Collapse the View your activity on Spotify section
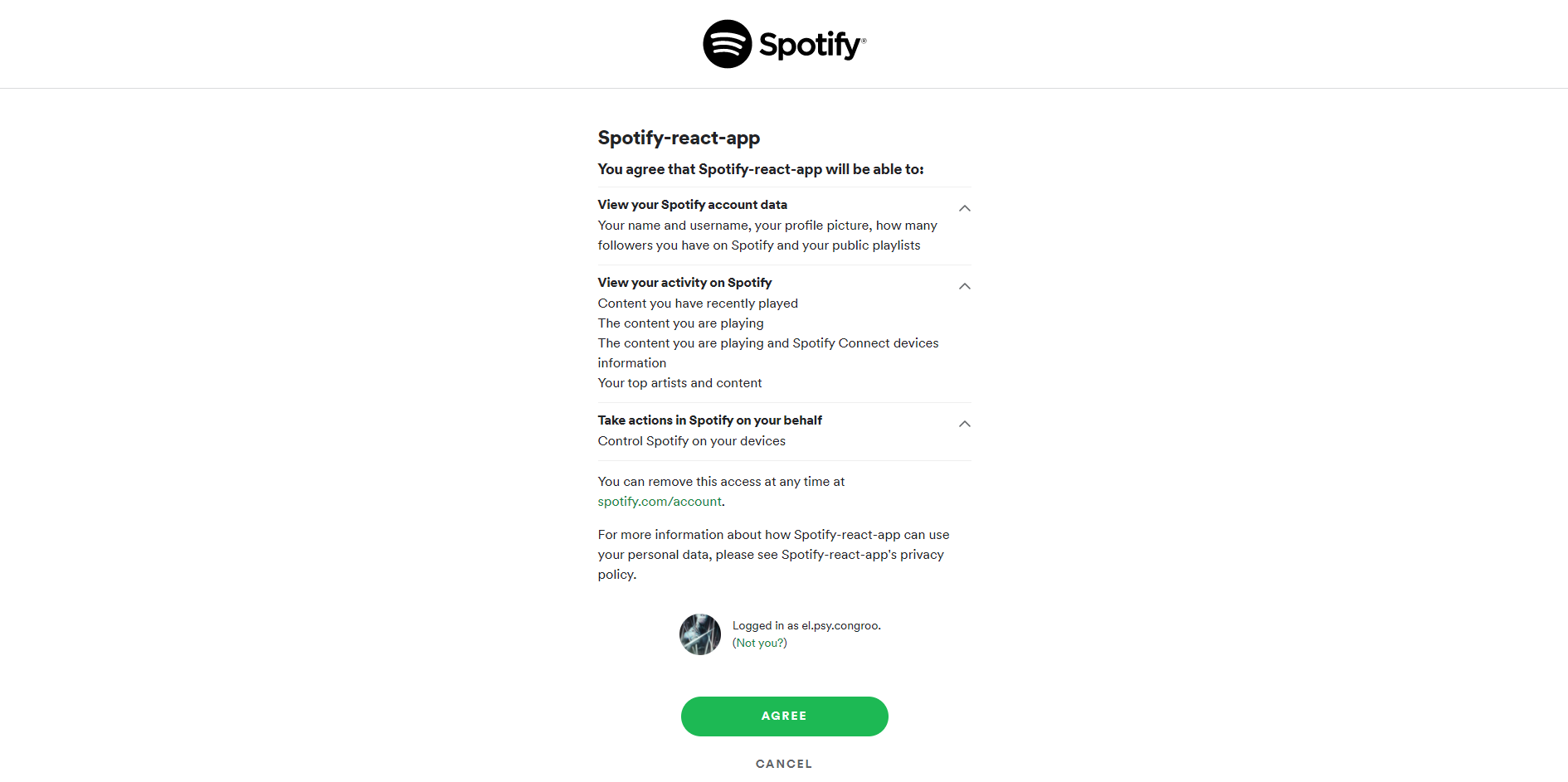 click(x=964, y=286)
